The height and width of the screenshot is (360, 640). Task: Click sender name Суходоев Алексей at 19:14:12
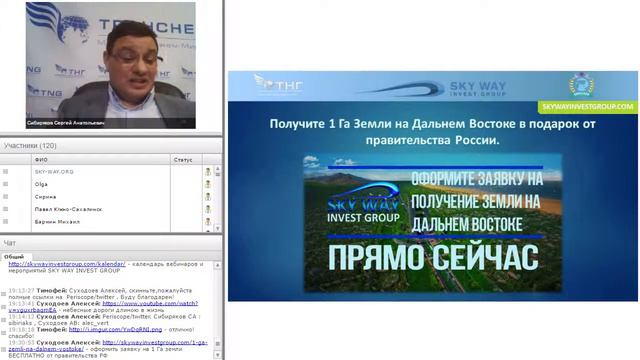68,317
